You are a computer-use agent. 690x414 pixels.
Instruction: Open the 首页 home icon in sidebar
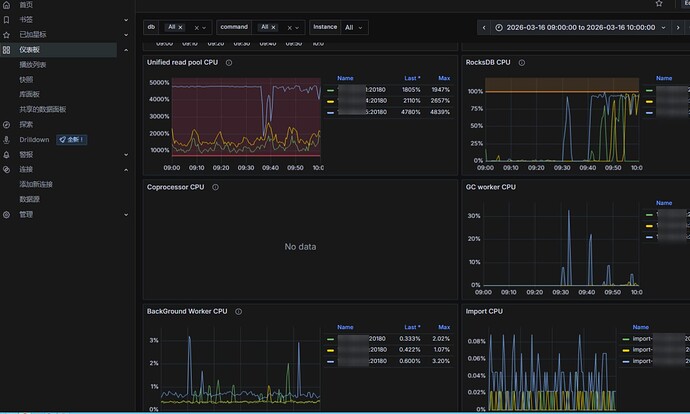(x=6, y=5)
